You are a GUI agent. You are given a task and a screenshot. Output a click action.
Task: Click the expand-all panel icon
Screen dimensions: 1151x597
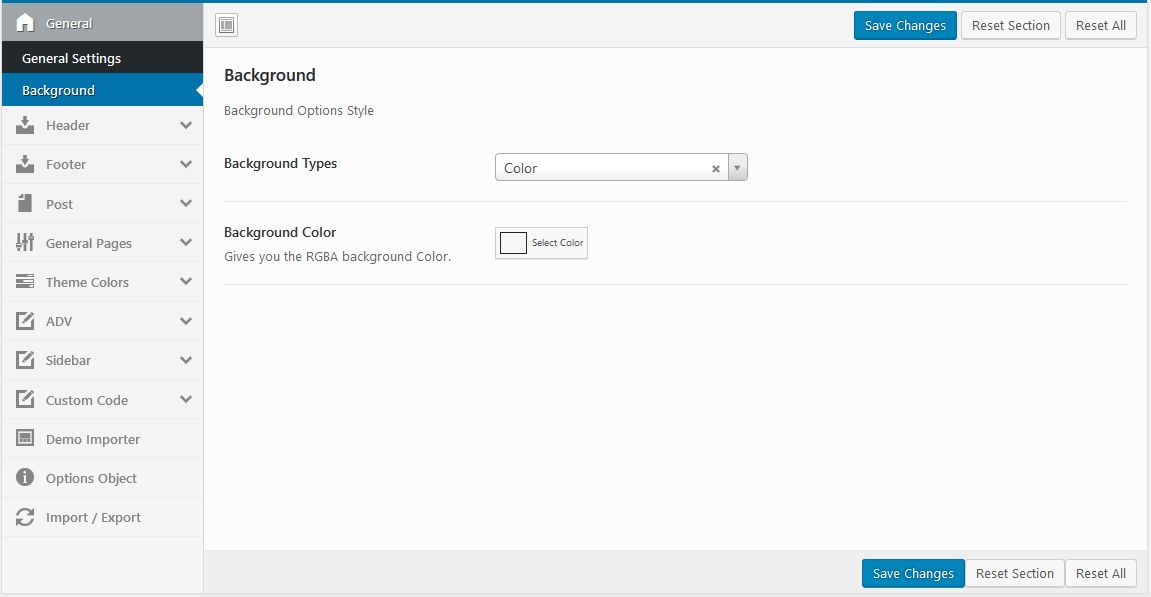coord(226,26)
